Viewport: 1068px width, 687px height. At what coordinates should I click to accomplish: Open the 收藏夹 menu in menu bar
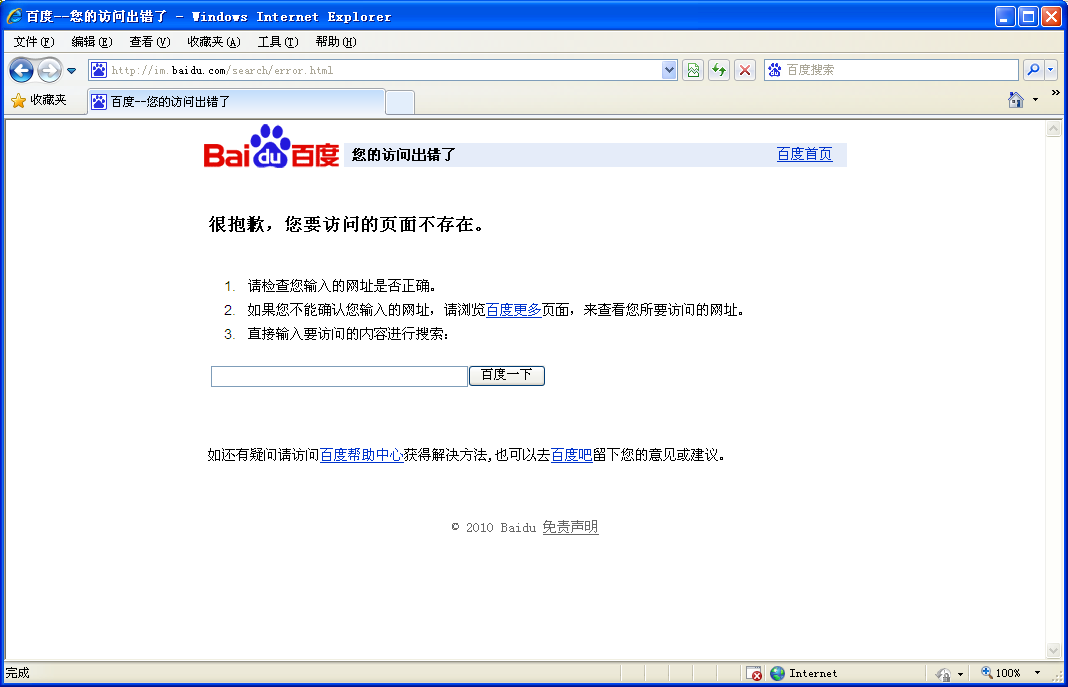(213, 42)
